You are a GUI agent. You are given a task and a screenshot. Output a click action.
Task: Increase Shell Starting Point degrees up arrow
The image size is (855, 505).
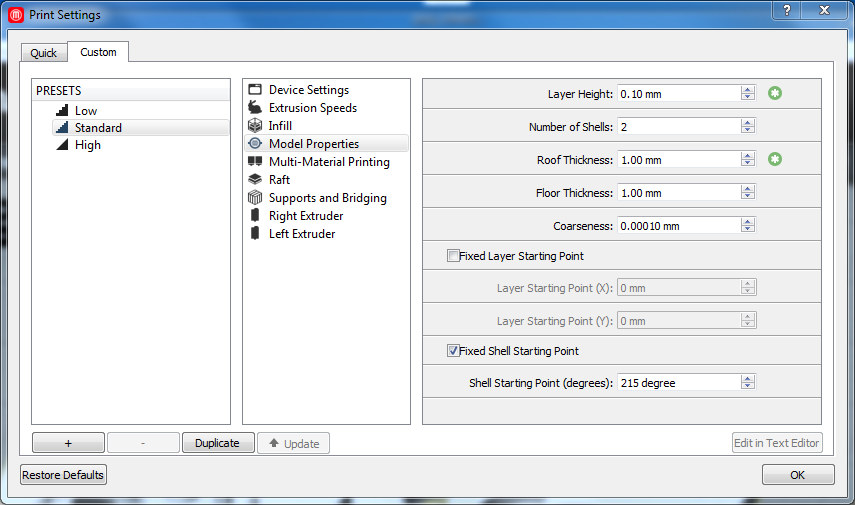click(x=748, y=378)
